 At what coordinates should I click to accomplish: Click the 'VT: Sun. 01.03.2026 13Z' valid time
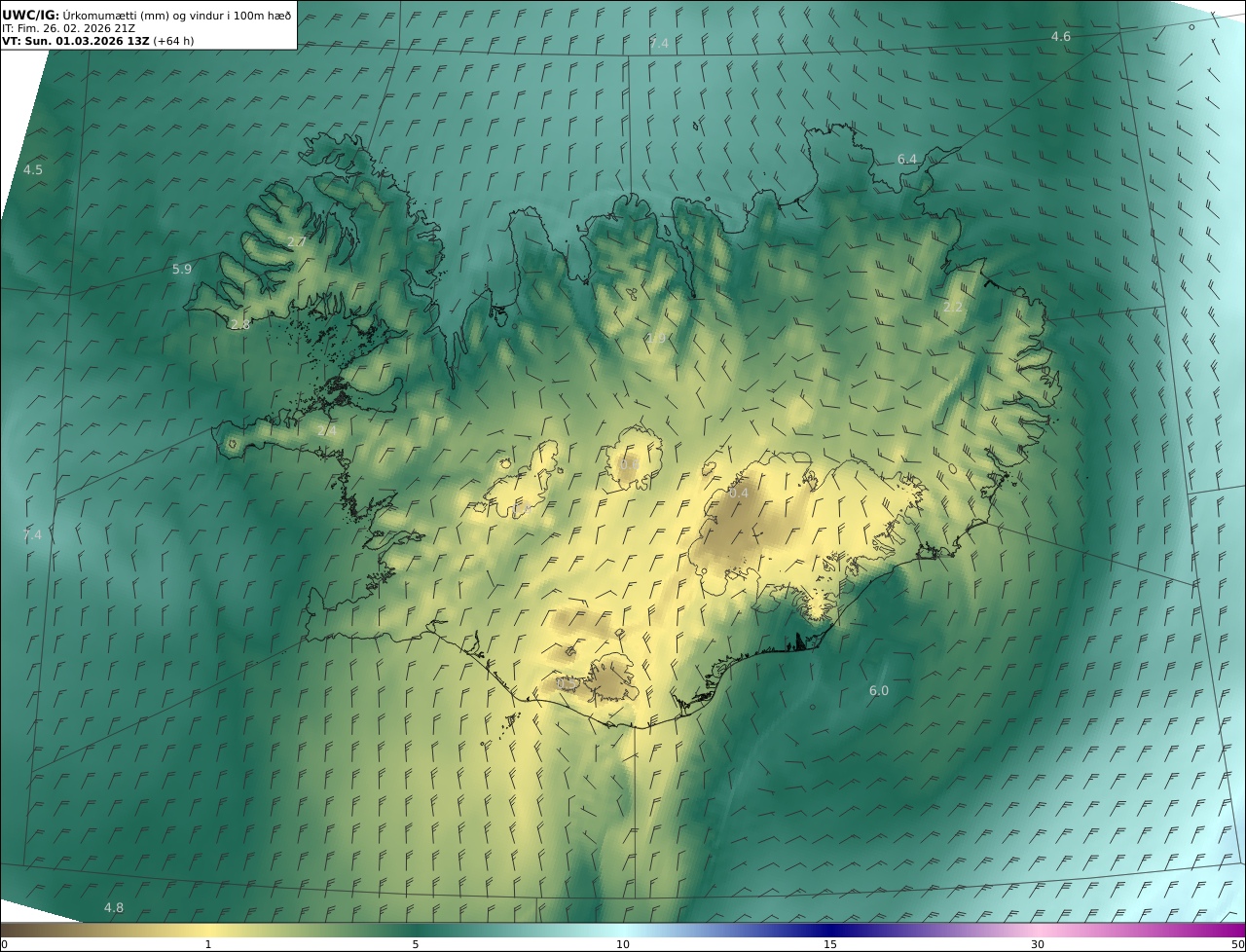(x=76, y=41)
